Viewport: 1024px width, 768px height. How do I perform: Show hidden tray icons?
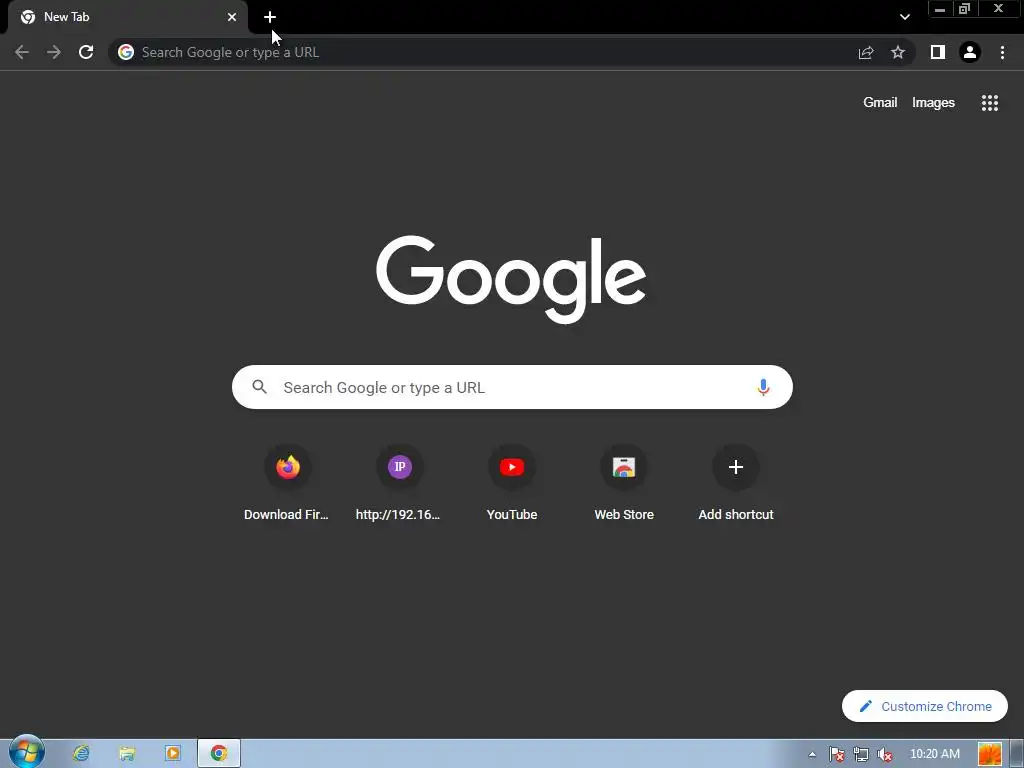[x=812, y=754]
